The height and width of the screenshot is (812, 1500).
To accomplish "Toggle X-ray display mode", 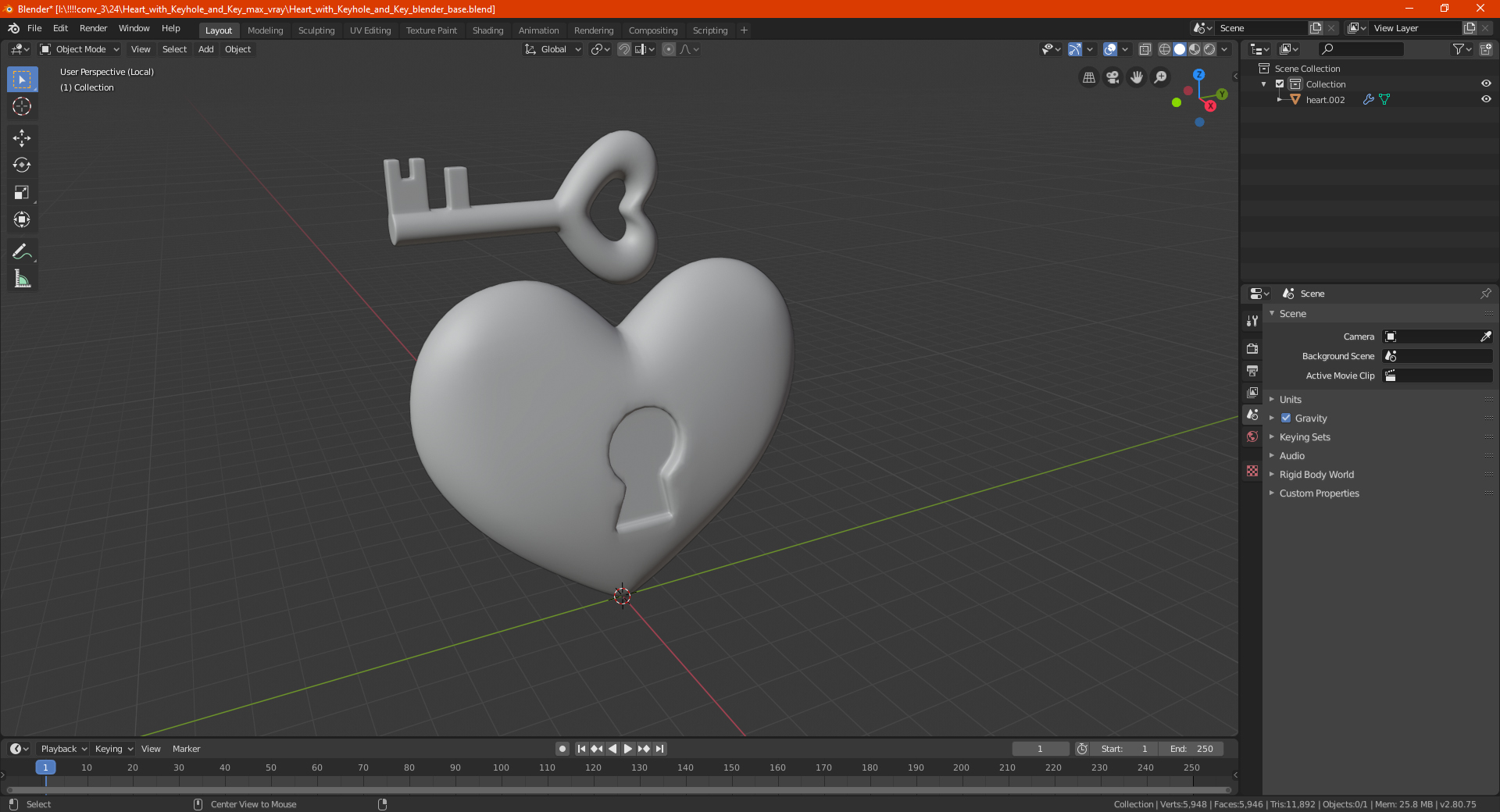I will (1145, 49).
